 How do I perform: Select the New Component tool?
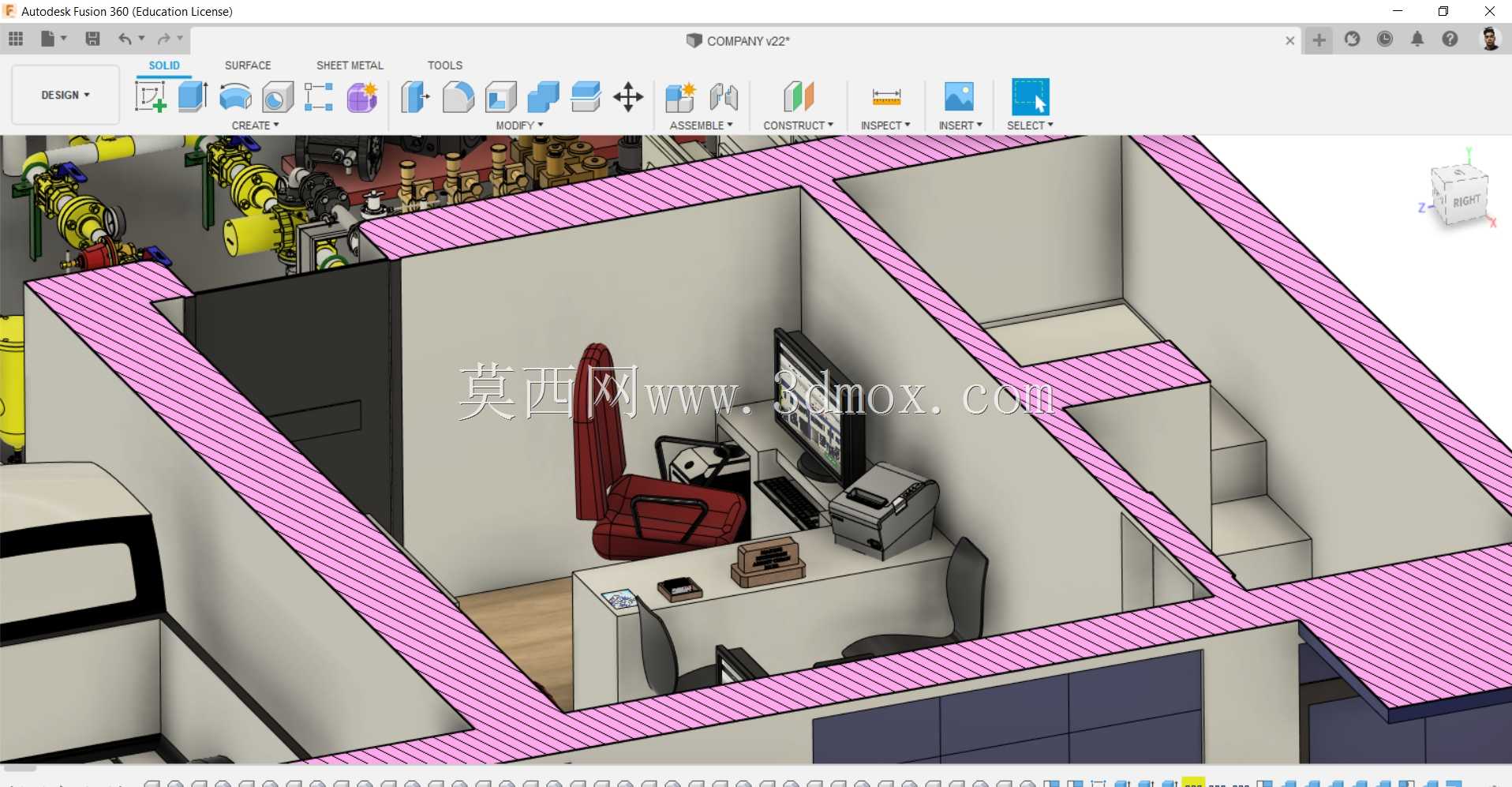(680, 97)
